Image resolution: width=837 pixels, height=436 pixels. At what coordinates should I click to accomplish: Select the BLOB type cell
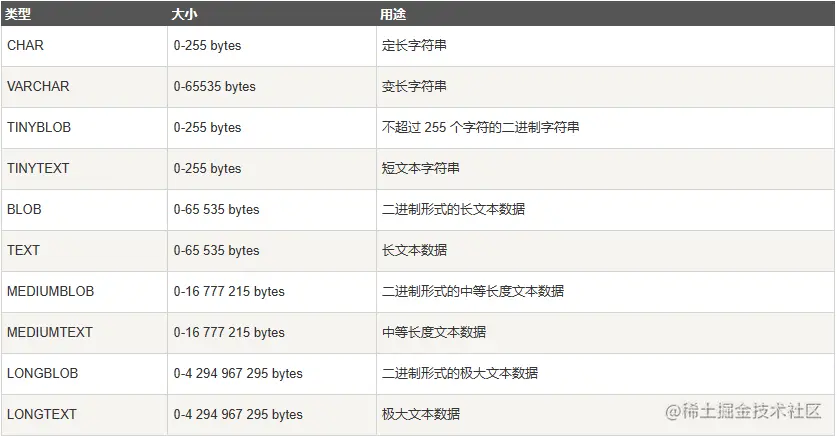[25, 210]
